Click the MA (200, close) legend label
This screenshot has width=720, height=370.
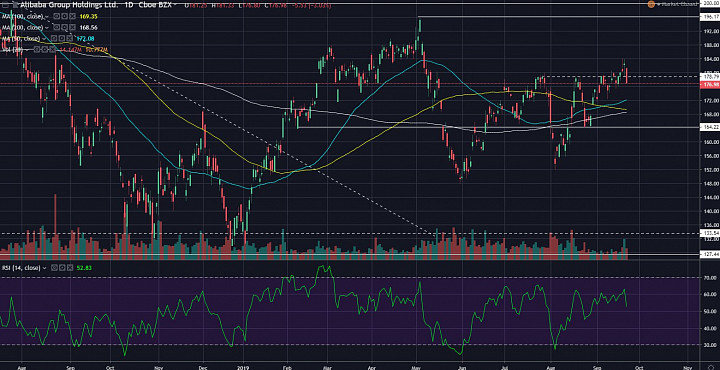(22, 27)
